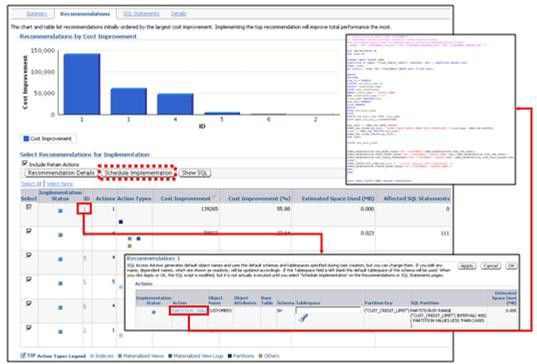Click the Affected SQL Statements column header
Screen dimensions: 537x364
416,199
